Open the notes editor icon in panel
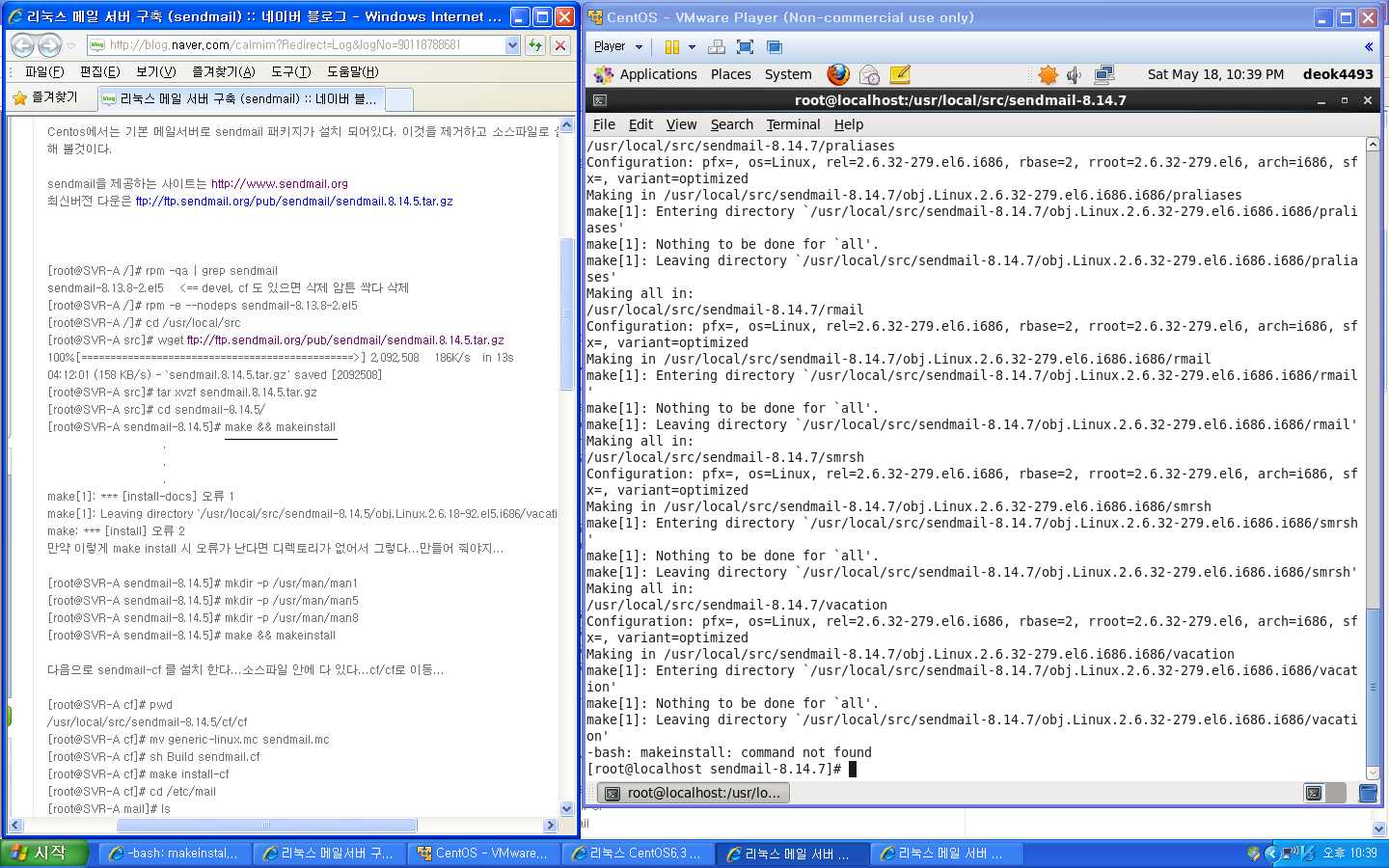The width and height of the screenshot is (1389, 868). pyautogui.click(x=900, y=74)
